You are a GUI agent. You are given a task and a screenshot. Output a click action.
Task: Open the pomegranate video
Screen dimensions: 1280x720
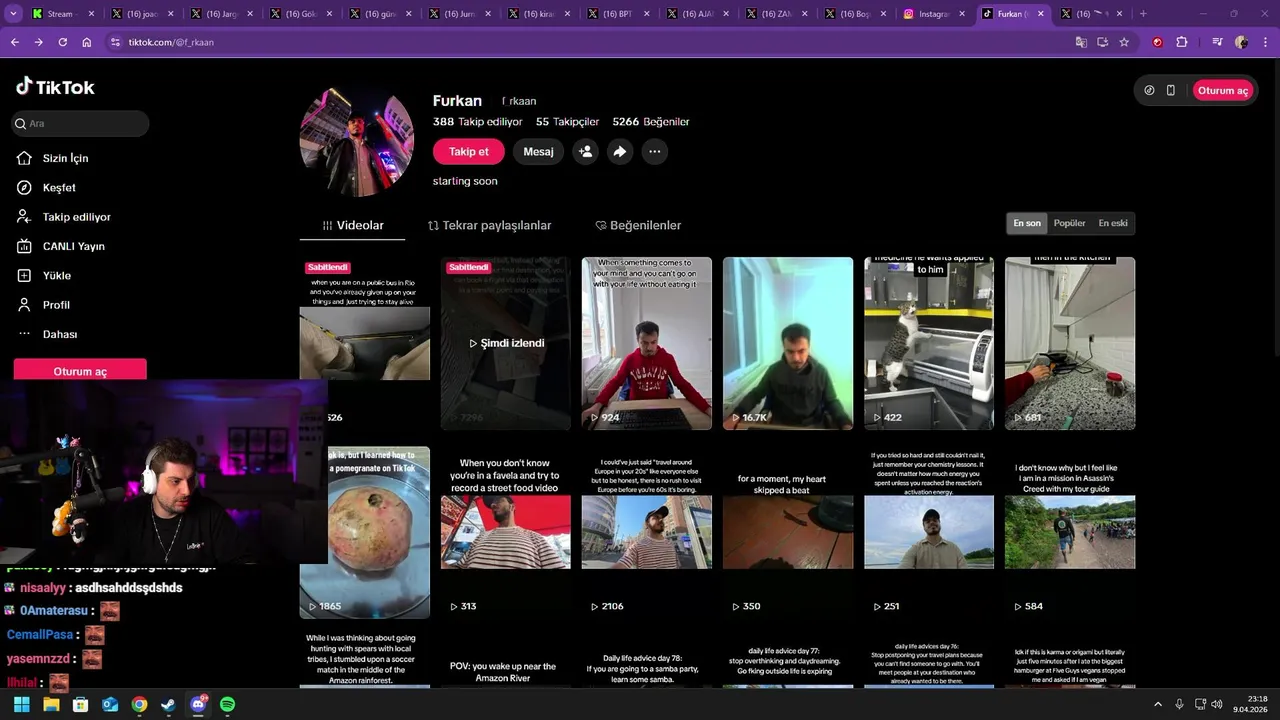pyautogui.click(x=365, y=532)
